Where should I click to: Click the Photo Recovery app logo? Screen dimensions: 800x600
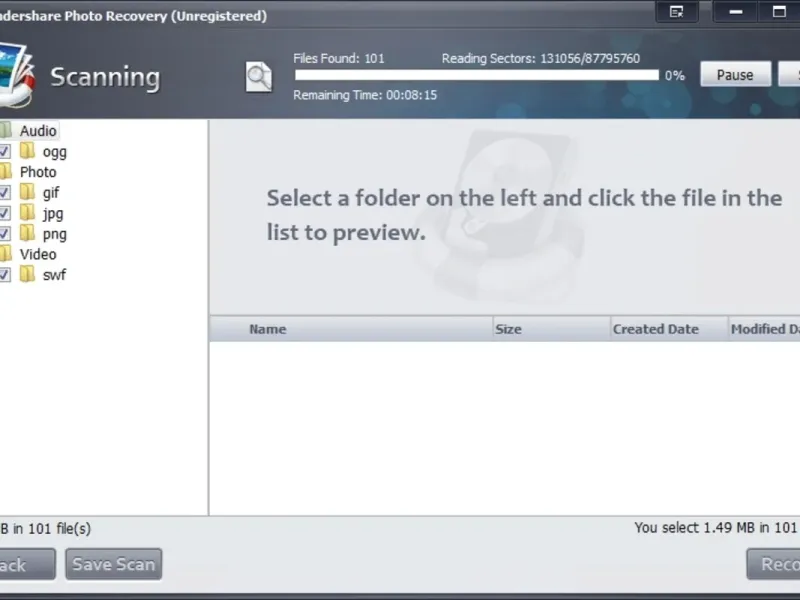(16, 75)
